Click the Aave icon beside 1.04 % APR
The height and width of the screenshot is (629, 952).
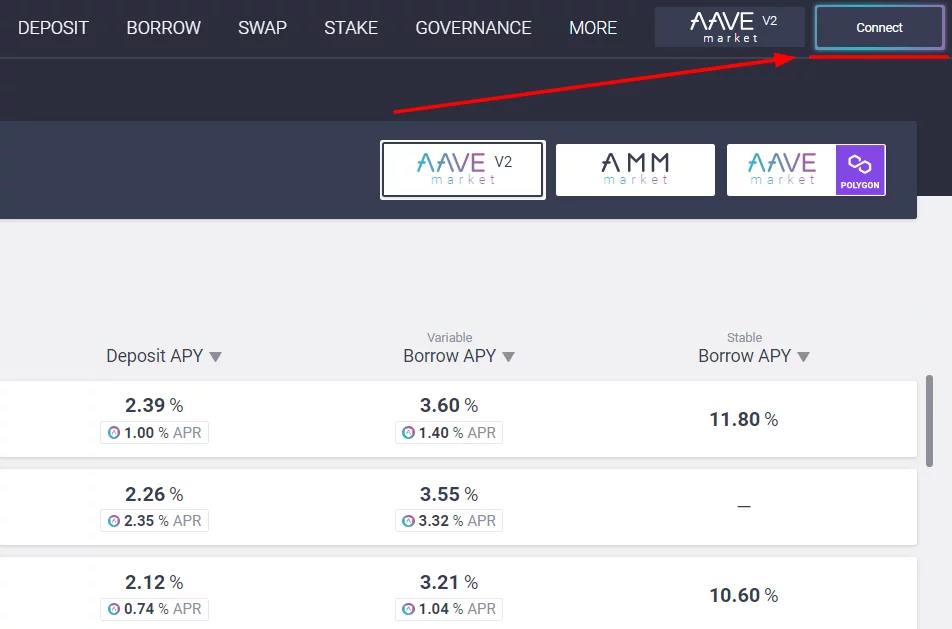[x=409, y=609]
